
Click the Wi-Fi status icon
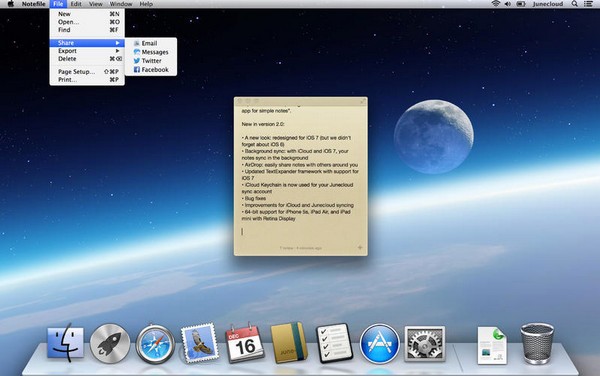click(x=496, y=4)
